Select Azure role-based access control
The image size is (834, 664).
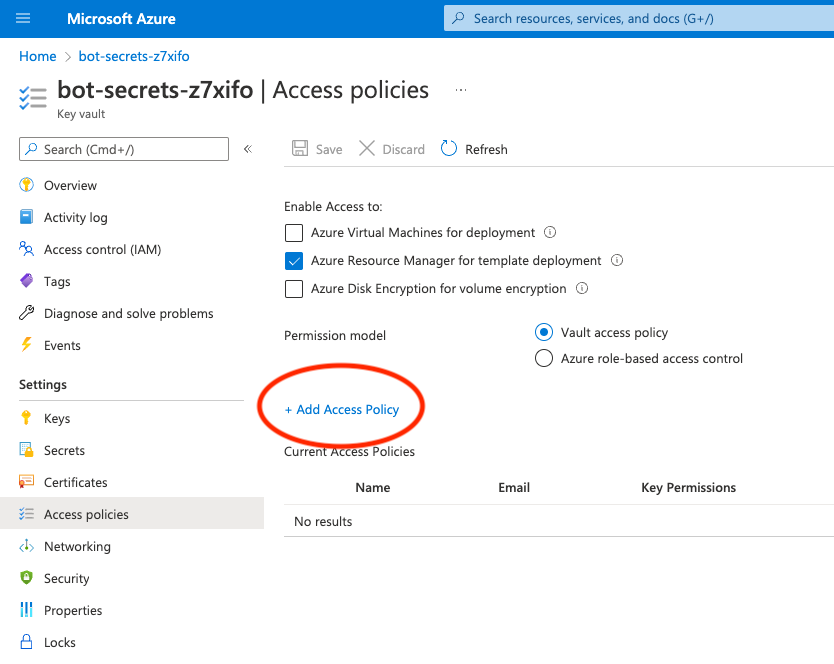(x=544, y=358)
